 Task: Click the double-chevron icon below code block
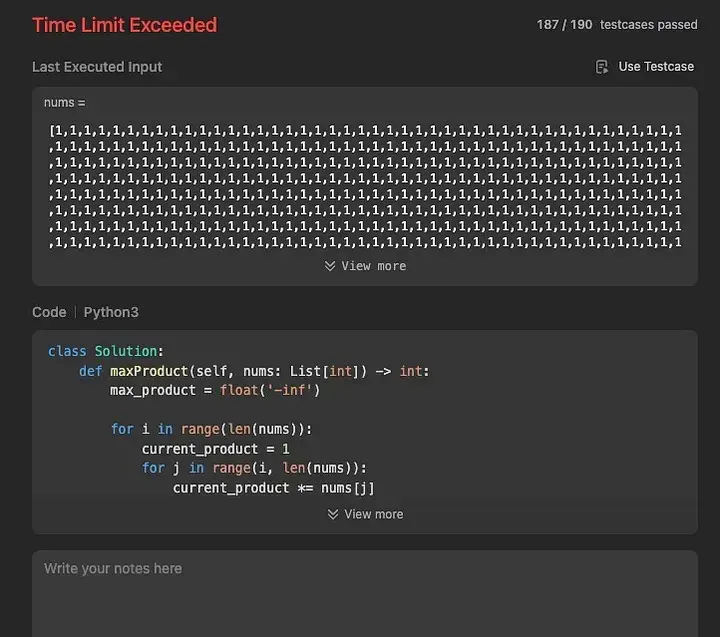point(333,514)
